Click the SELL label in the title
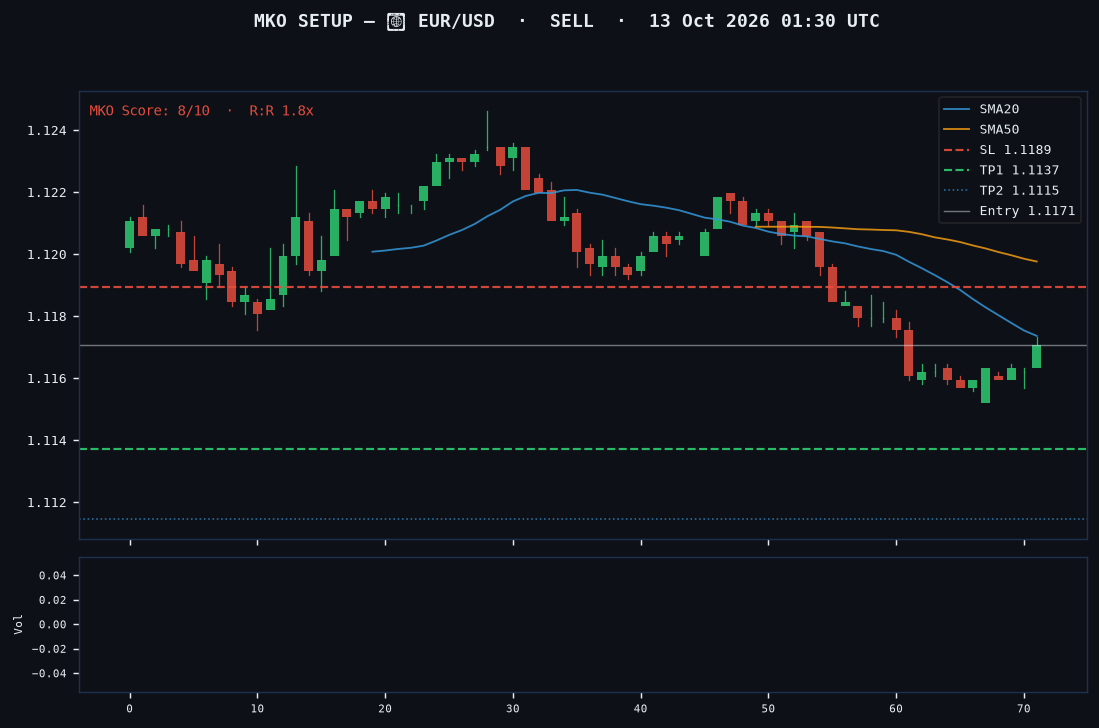This screenshot has height=728, width=1099. click(x=571, y=21)
